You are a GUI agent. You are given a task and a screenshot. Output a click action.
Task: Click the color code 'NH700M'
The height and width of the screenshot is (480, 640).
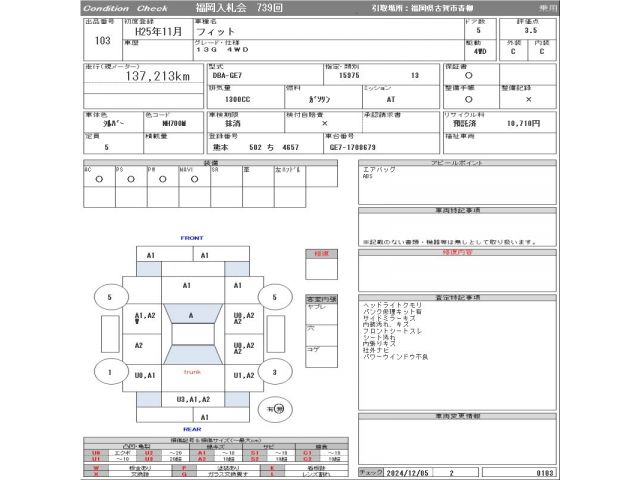pyautogui.click(x=174, y=123)
